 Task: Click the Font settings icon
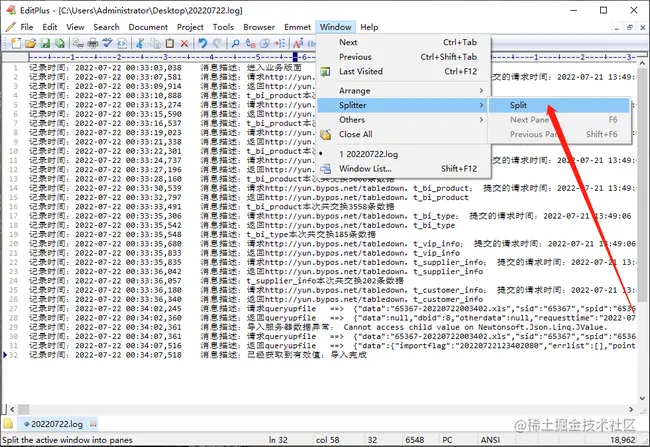(298, 43)
